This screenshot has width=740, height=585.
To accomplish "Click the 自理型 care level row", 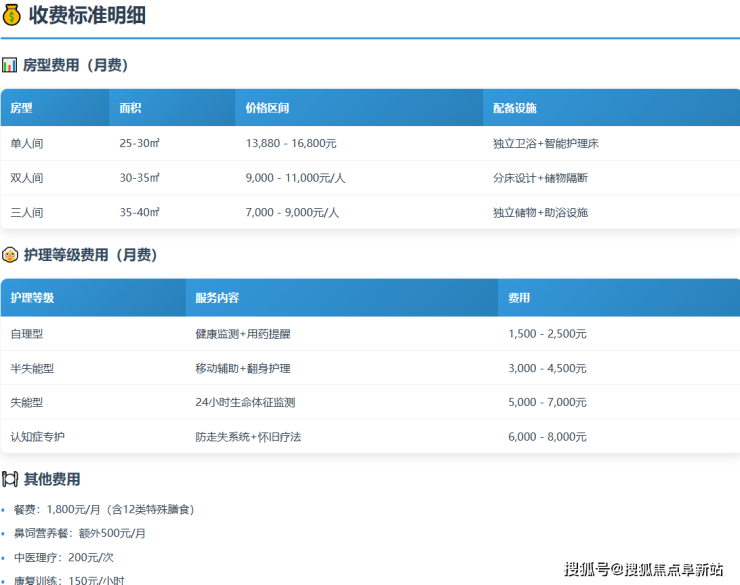I will 27,334.
